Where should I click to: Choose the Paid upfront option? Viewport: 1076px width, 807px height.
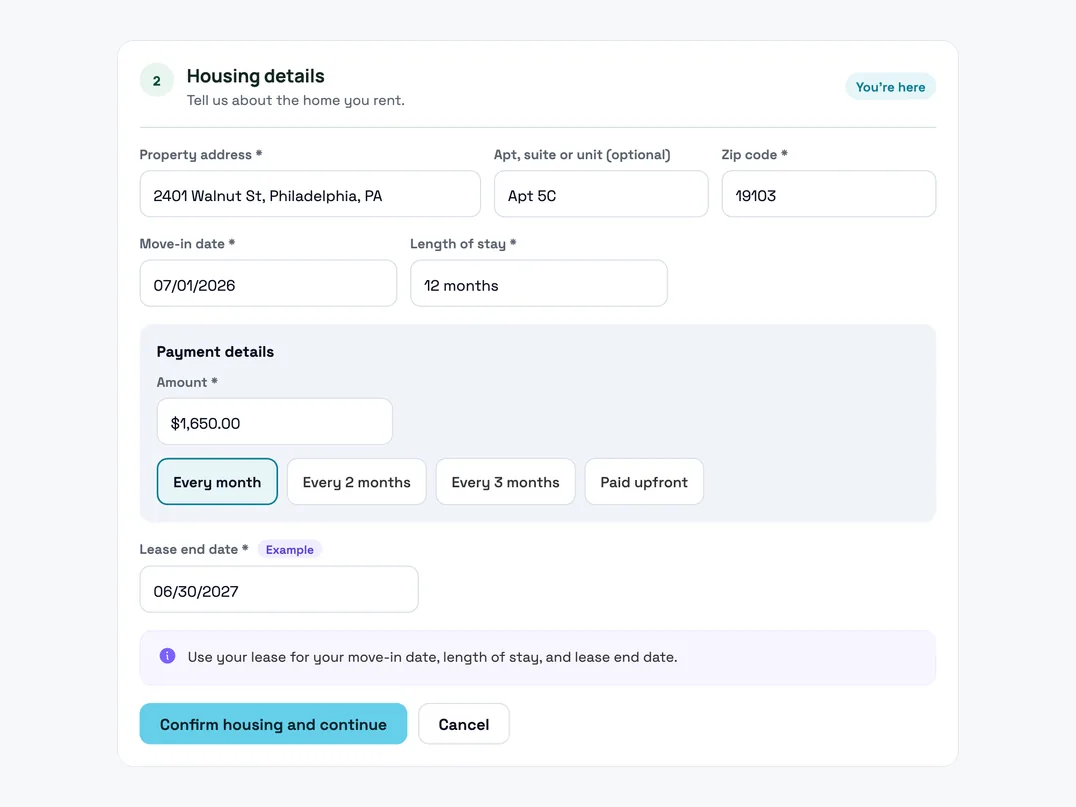click(x=644, y=482)
